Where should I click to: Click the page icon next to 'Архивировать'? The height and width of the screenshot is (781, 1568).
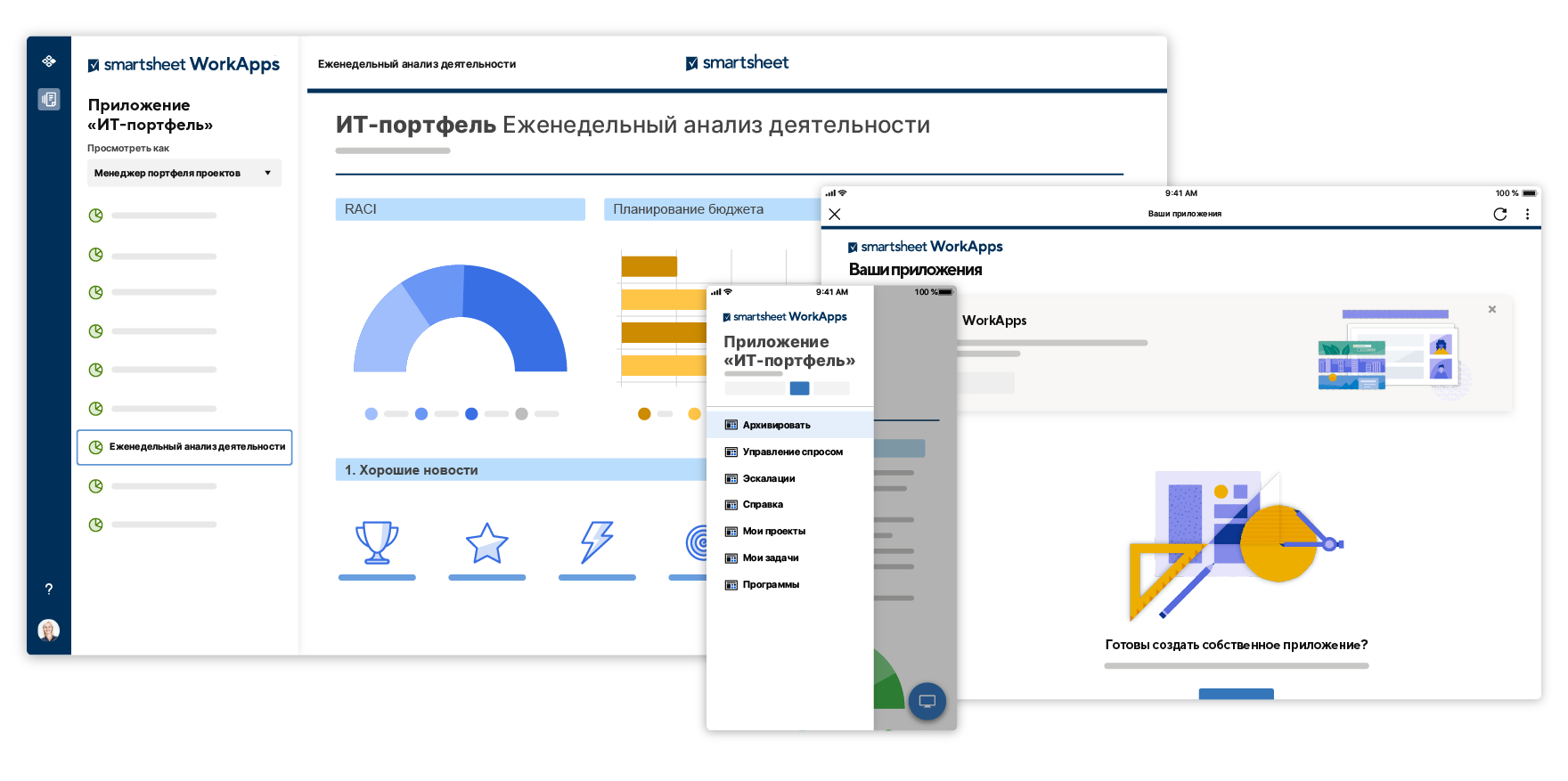pos(731,425)
